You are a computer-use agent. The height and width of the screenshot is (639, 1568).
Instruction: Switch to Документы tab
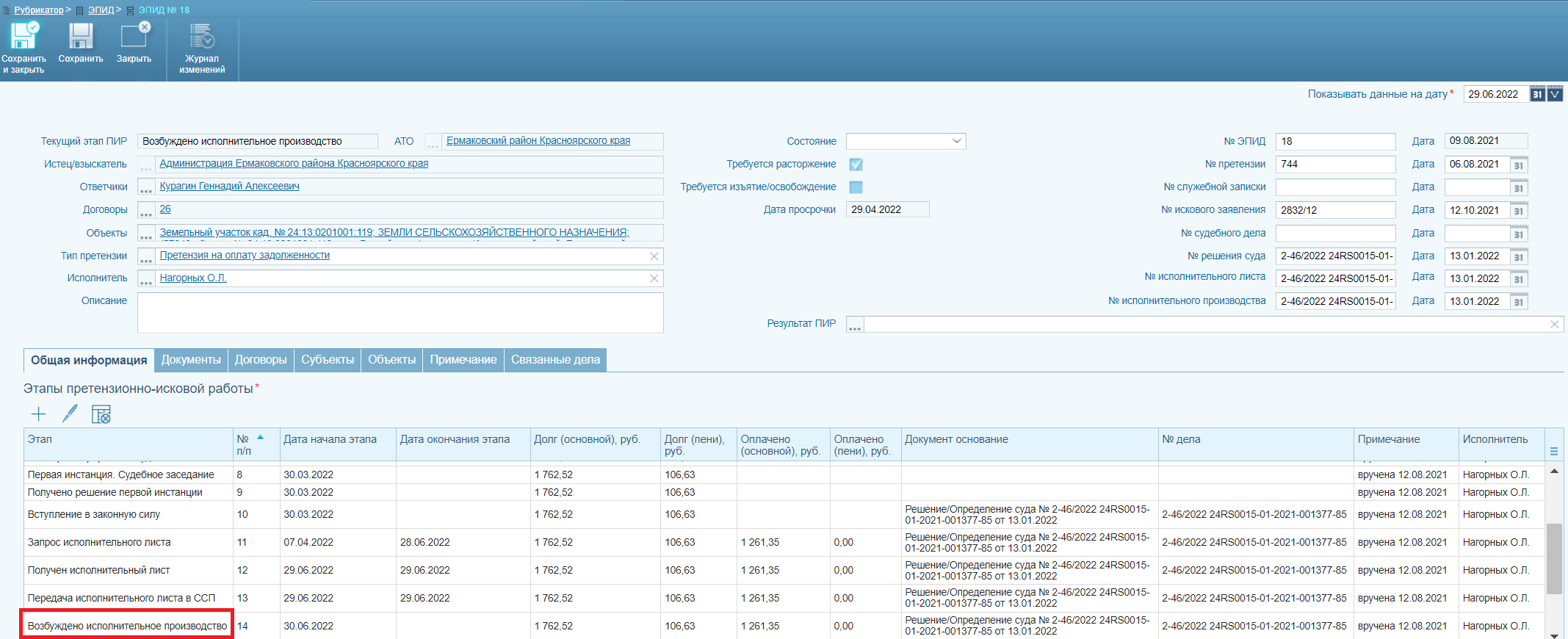(x=191, y=360)
